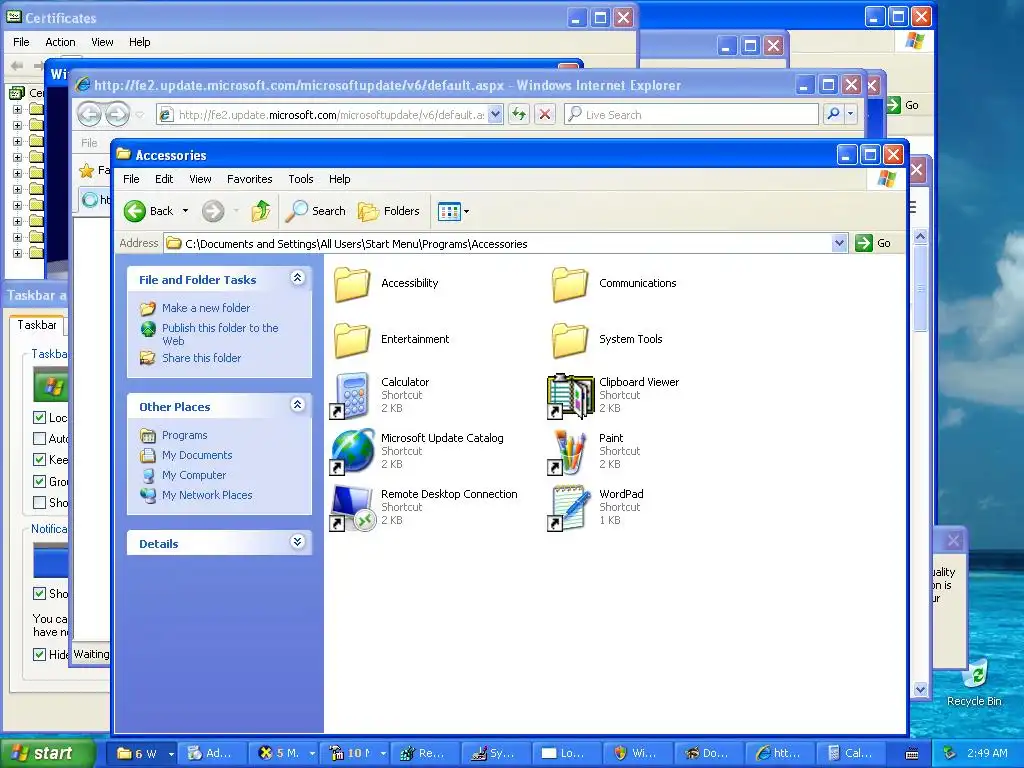The image size is (1024, 768).
Task: Toggle the Show Quick Launch checkbox
Action: [39, 502]
